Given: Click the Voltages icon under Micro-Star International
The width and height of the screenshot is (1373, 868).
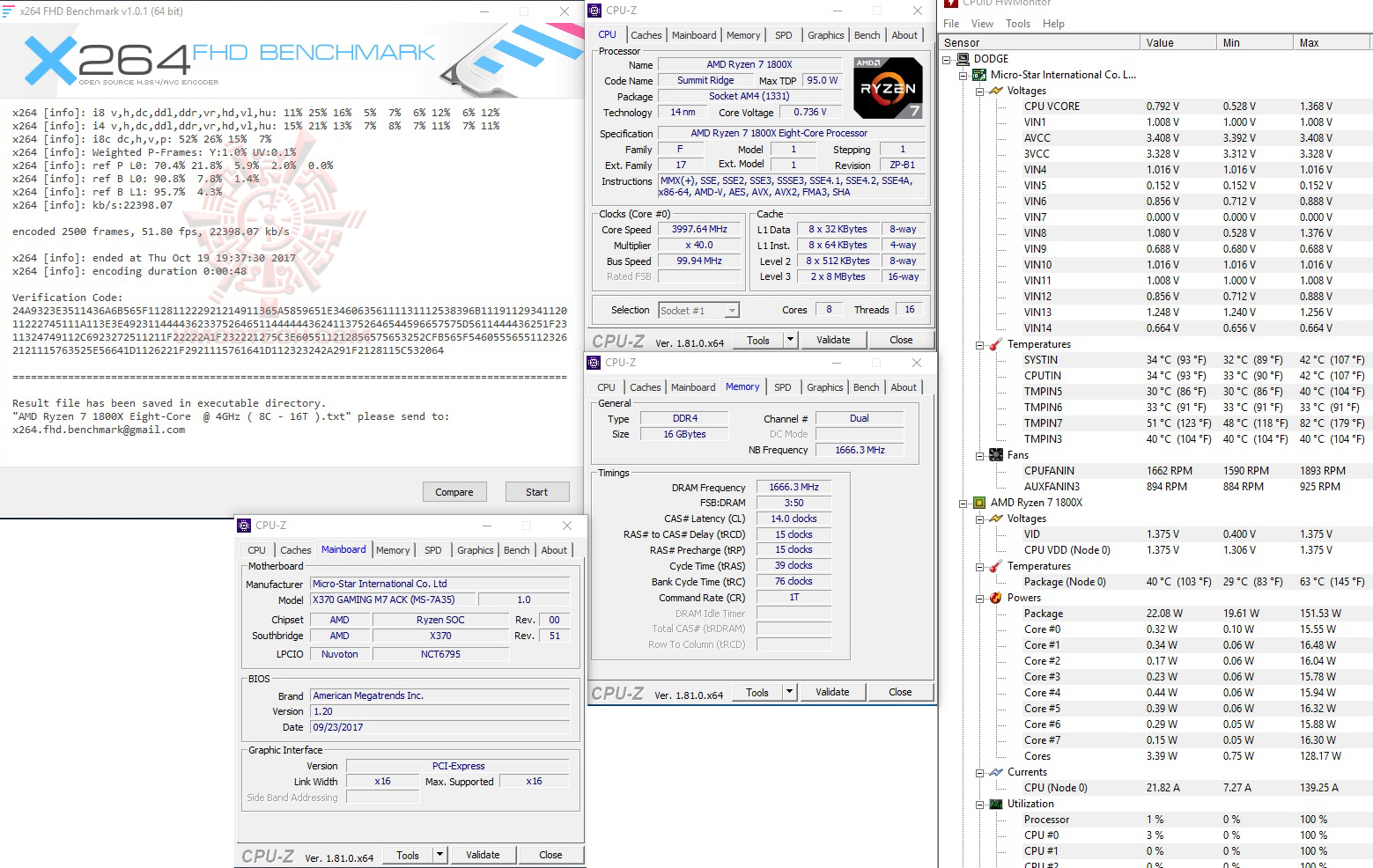Looking at the screenshot, I should click(x=994, y=90).
